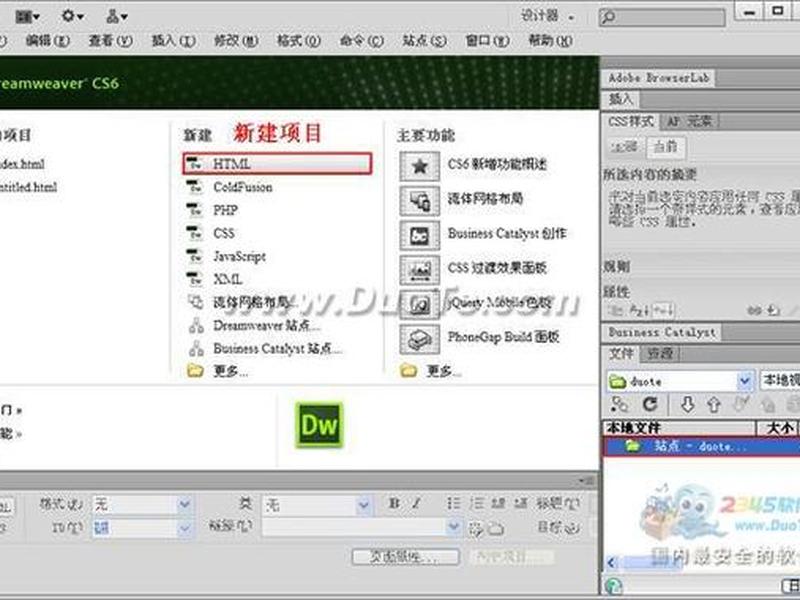Click the browse folder icon beside link field
Screen dimensions: 800x600
pos(496,528)
